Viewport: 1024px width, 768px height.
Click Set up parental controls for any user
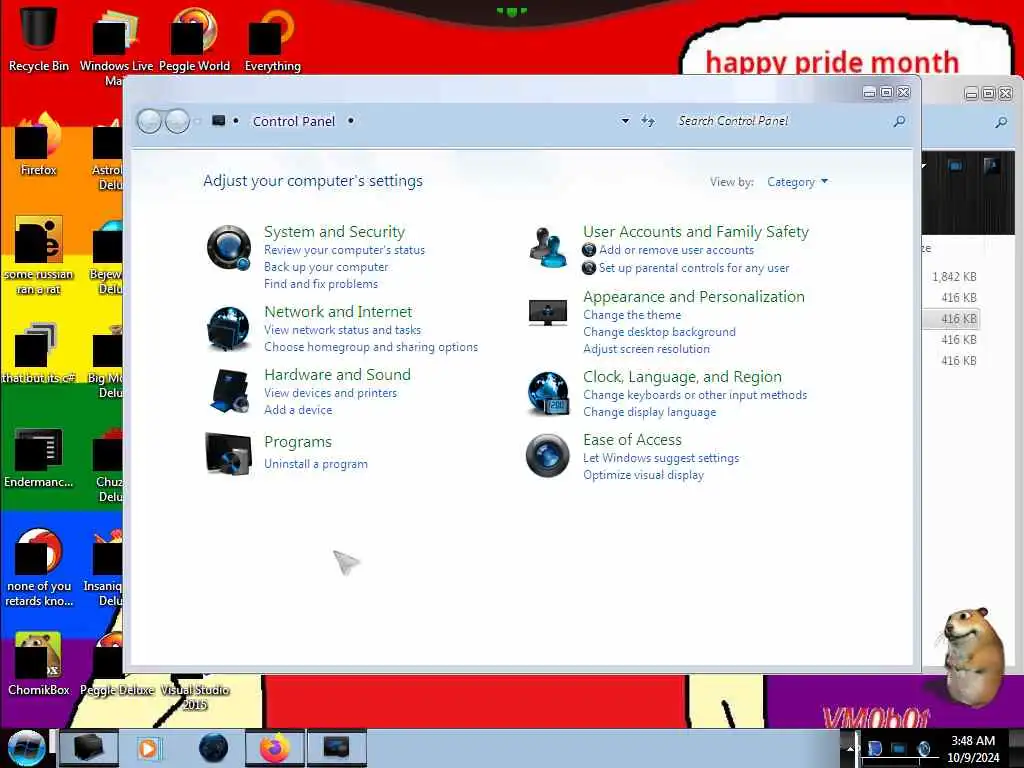point(694,268)
